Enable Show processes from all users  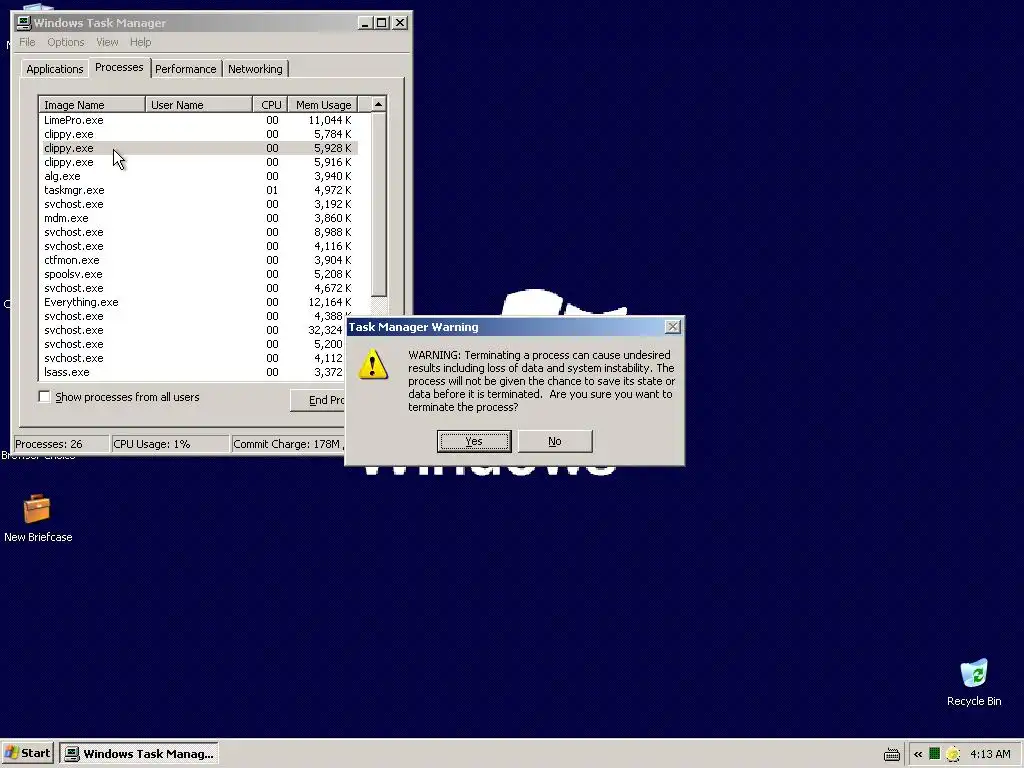click(x=44, y=397)
